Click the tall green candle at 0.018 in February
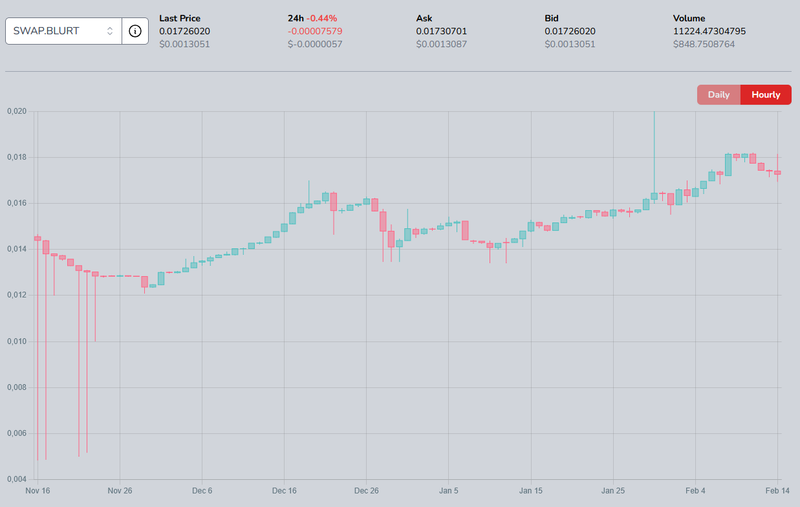This screenshot has height=507, width=800. 728,165
